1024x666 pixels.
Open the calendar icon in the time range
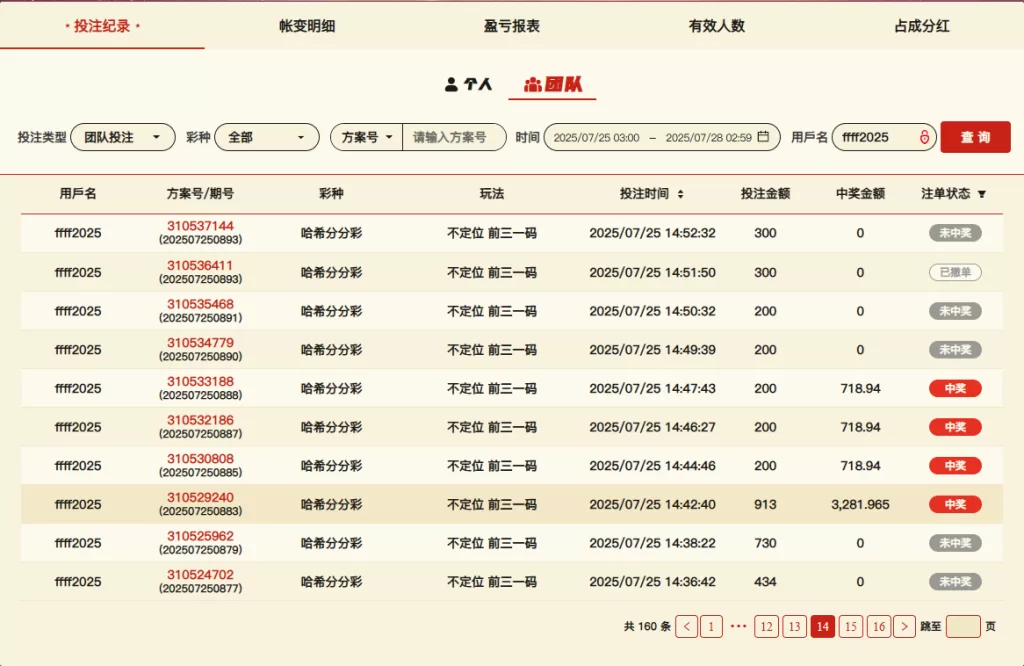coord(763,136)
